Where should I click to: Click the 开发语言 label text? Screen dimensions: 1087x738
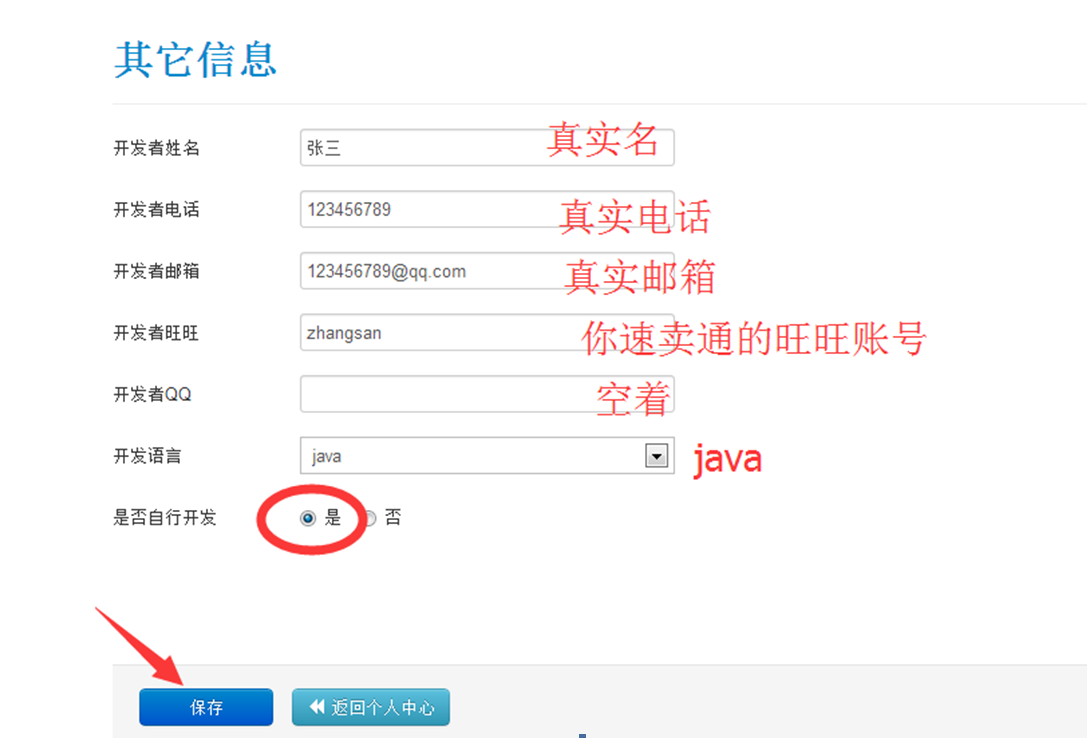pyautogui.click(x=148, y=456)
